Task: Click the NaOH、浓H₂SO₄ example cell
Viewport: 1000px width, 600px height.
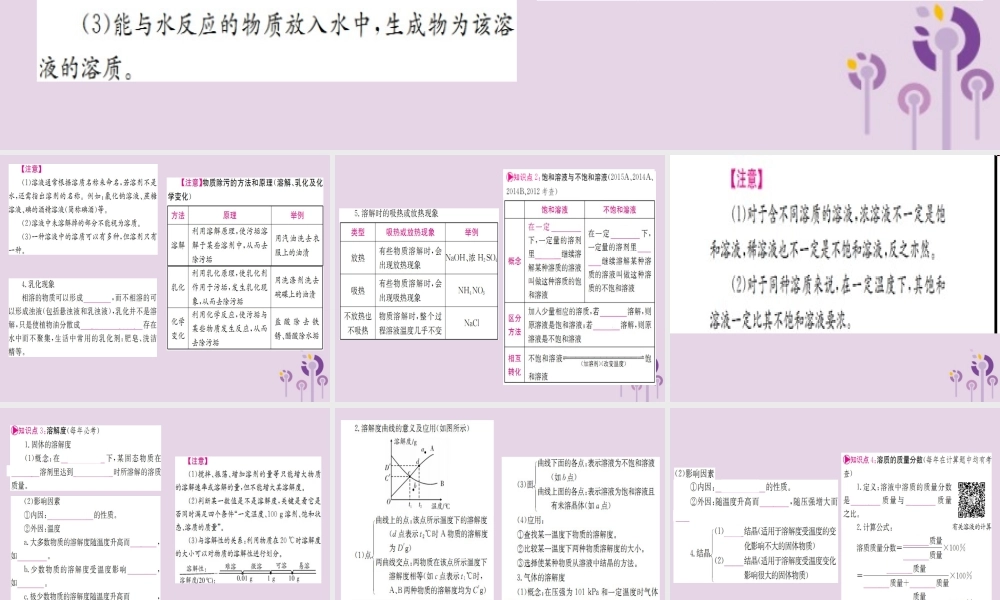Action: click(471, 258)
